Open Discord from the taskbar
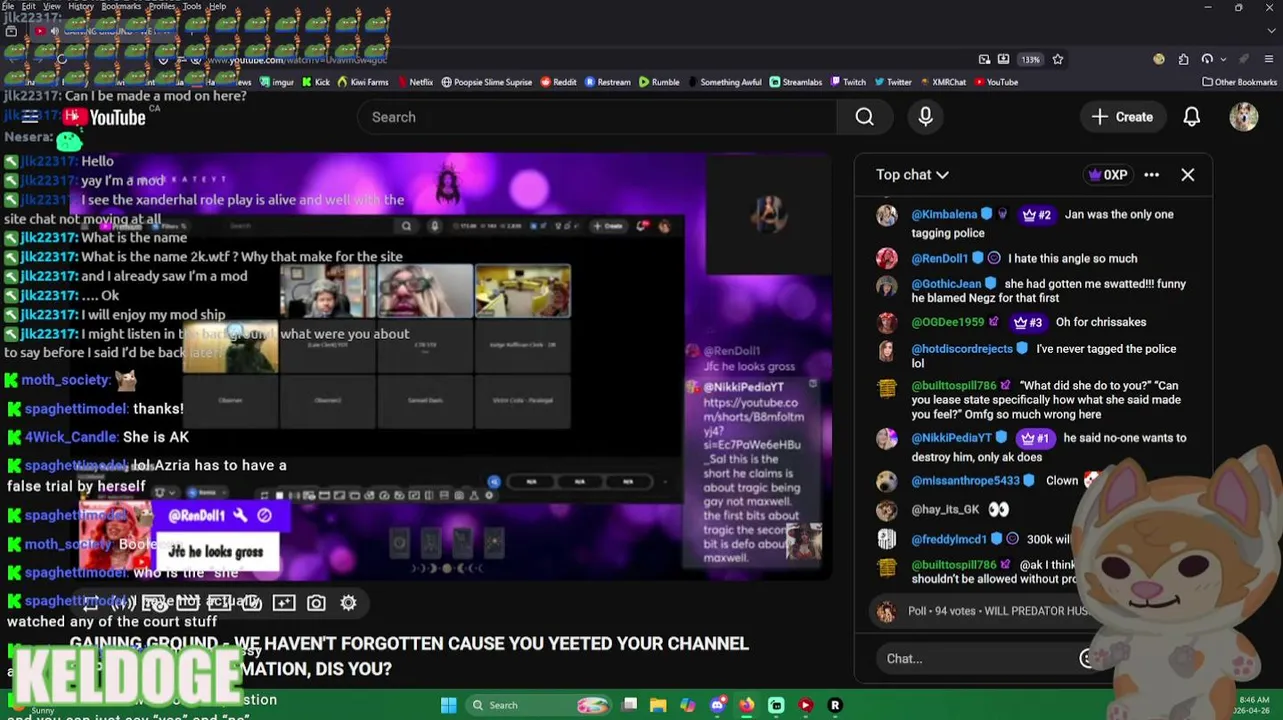The height and width of the screenshot is (720, 1283). (717, 705)
